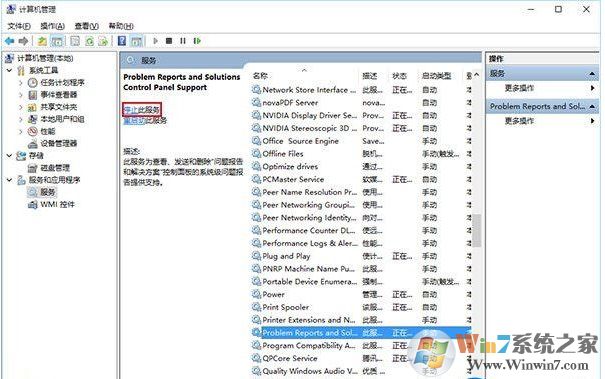Click the services list vertical scrollbar thumb
The width and height of the screenshot is (605, 379).
click(477, 230)
